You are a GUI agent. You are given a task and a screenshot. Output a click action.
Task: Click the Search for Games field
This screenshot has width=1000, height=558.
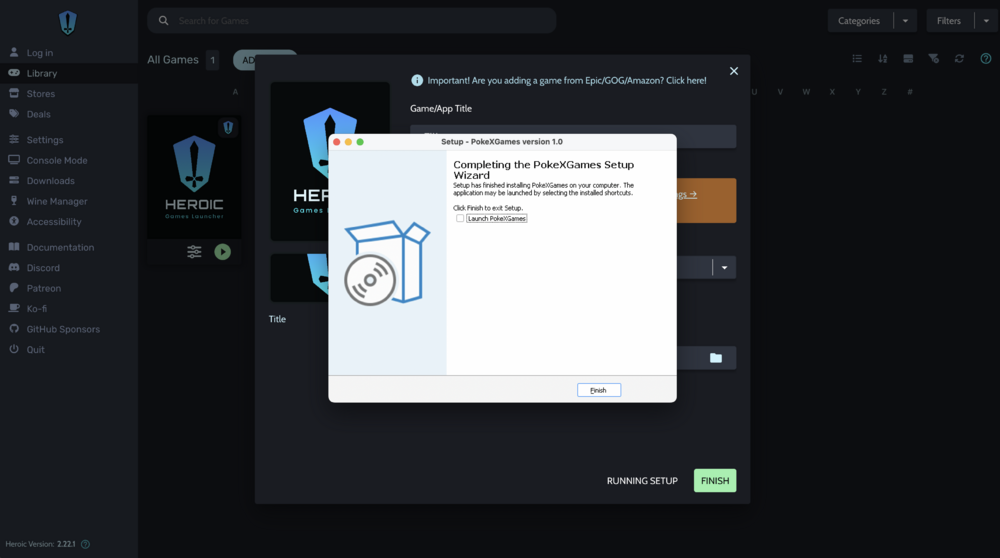point(351,20)
